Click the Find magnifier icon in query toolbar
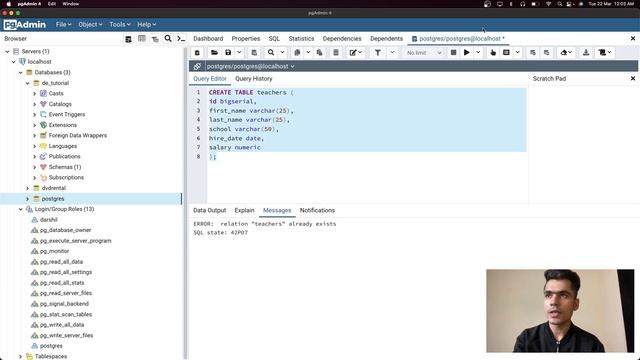The height and width of the screenshot is (360, 640). point(271,53)
